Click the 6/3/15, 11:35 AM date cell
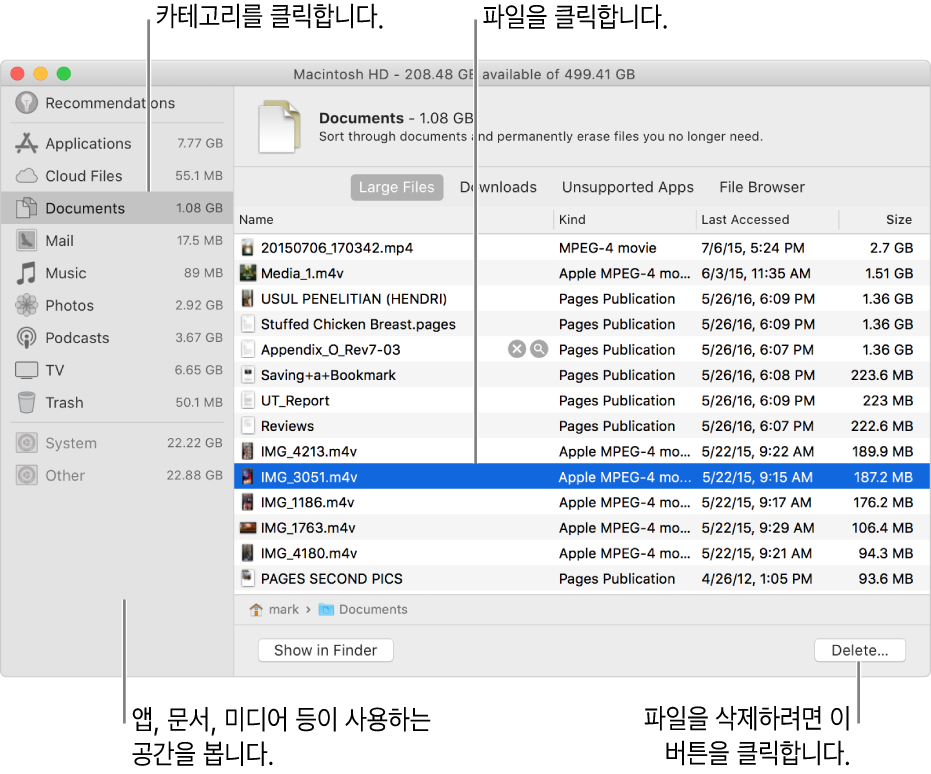This screenshot has height=774, width=931. [756, 273]
